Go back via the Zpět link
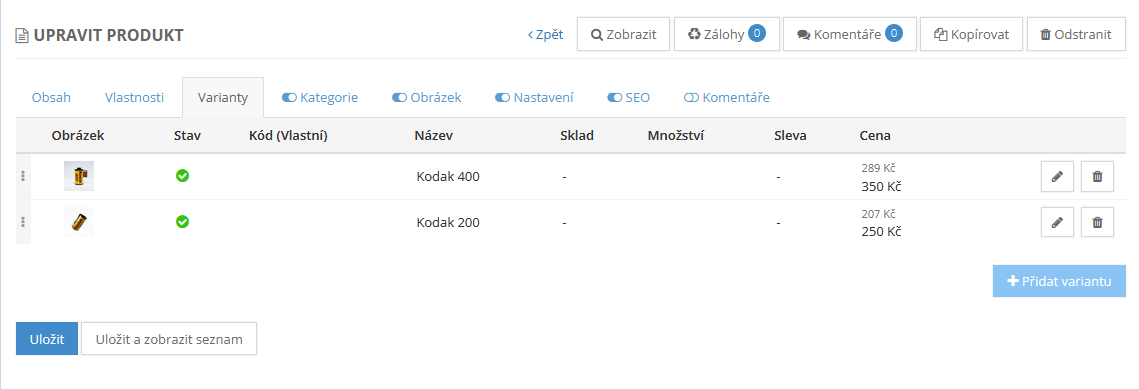The width and height of the screenshot is (1139, 389). tap(546, 34)
